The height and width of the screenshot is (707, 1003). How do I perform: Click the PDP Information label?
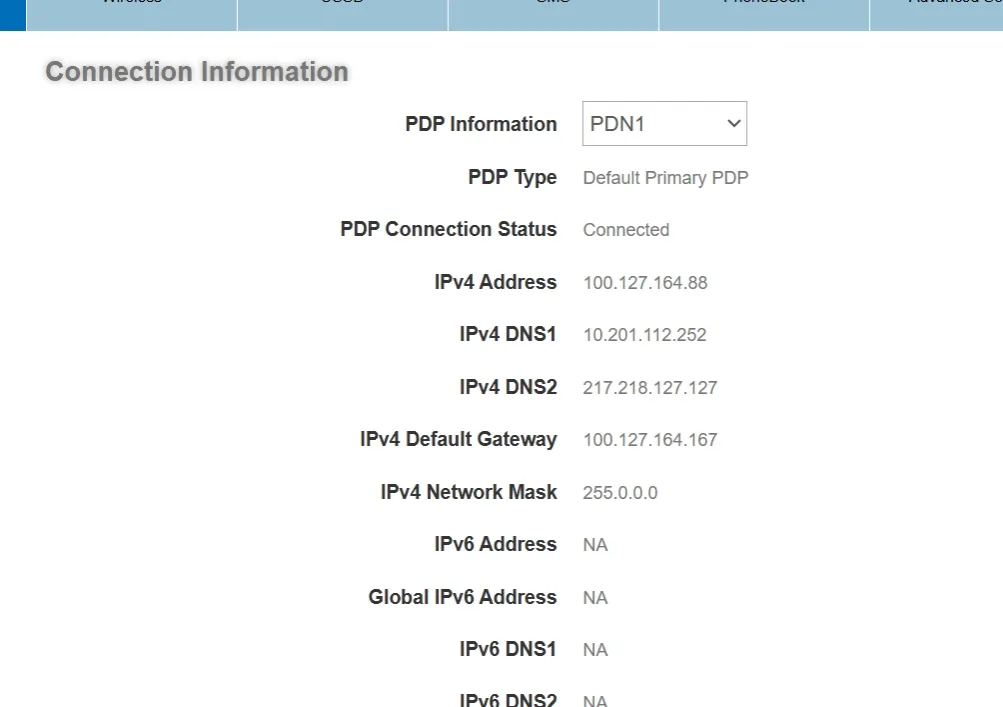481,124
